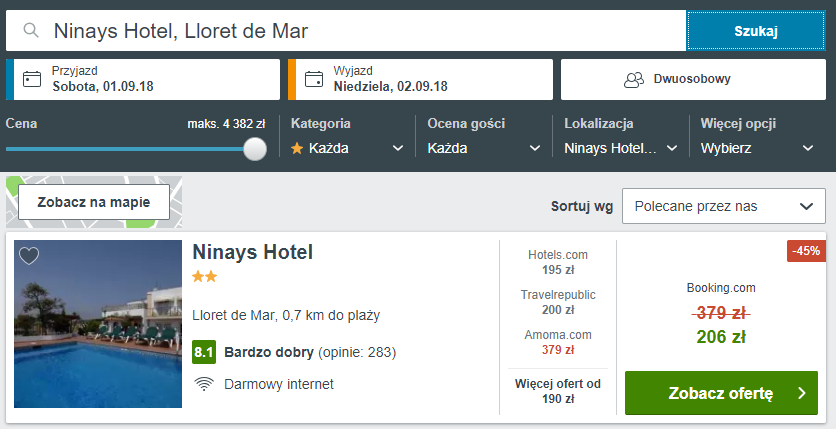Open the Sortuj wg sort dropdown

[722, 207]
